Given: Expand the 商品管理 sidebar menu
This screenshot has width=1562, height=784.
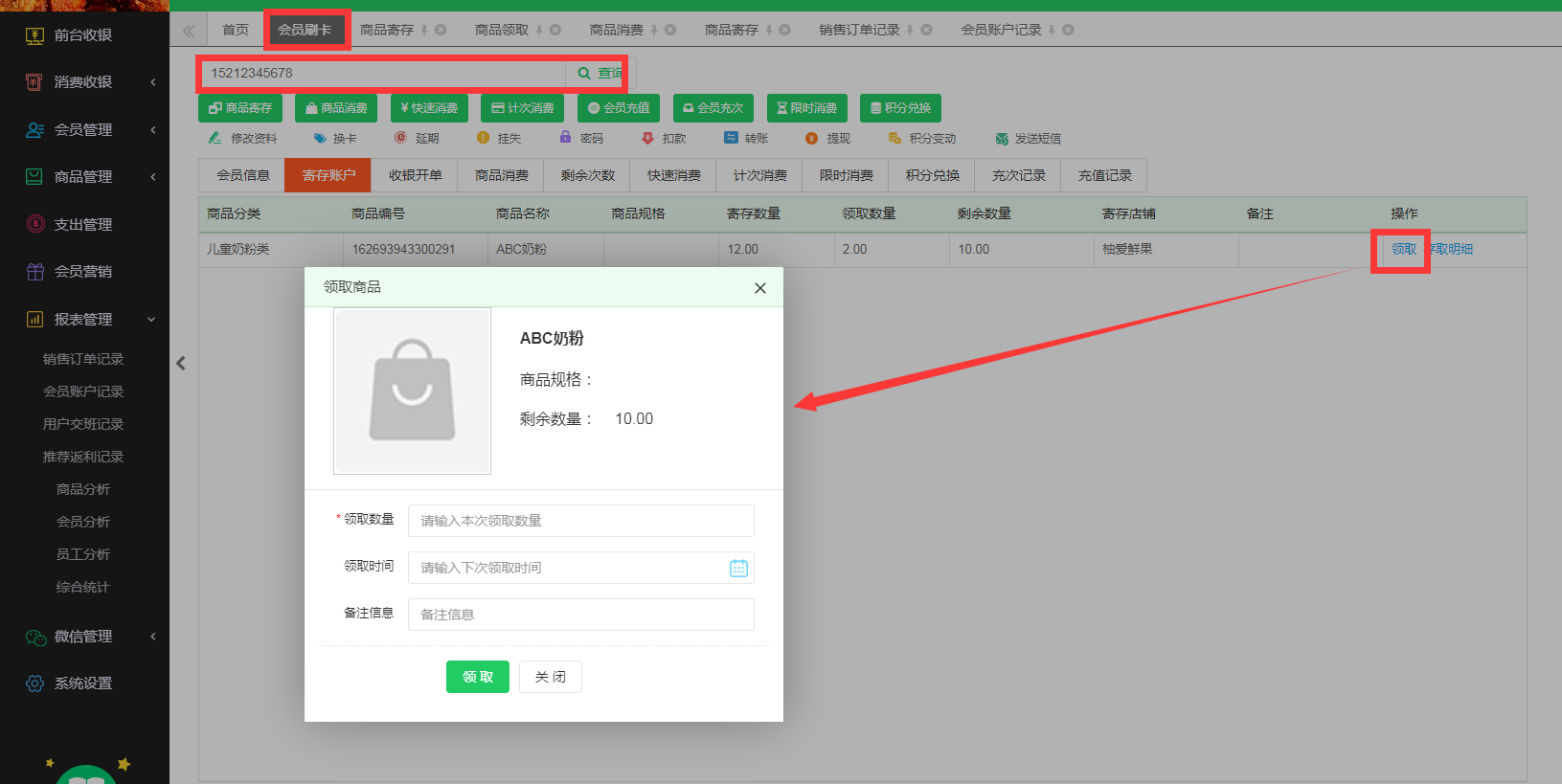Looking at the screenshot, I should (x=83, y=177).
